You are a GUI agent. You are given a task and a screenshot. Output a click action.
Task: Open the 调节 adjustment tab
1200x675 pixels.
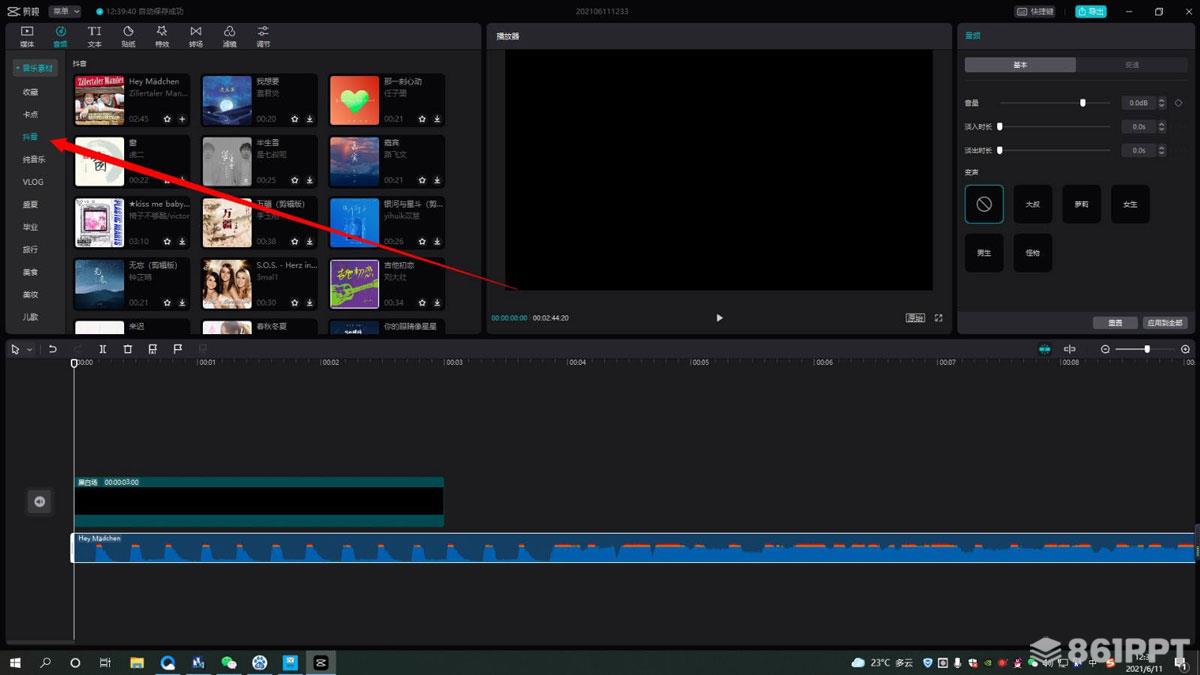[x=263, y=36]
